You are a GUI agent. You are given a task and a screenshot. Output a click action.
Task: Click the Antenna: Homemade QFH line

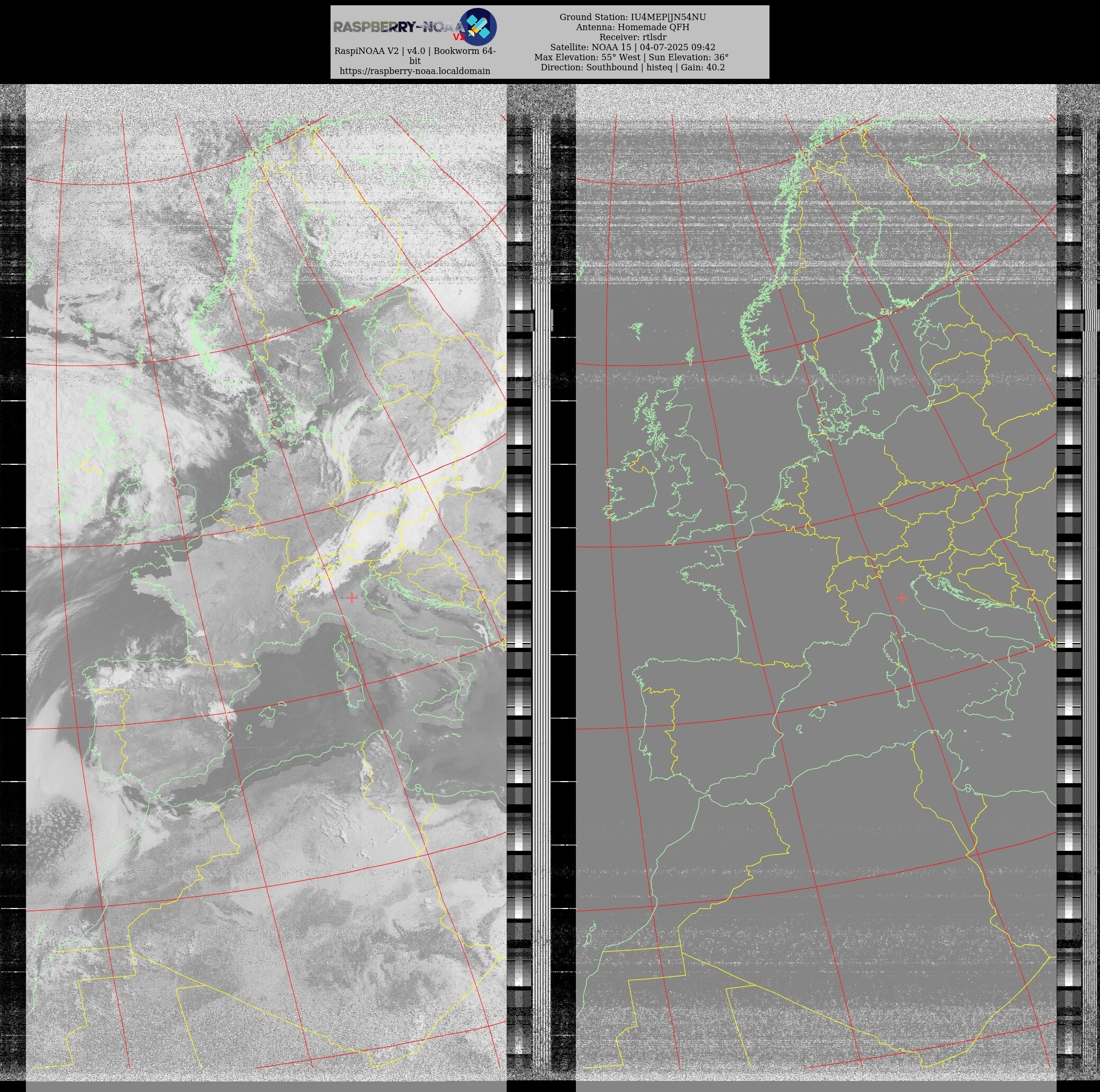coord(632,27)
